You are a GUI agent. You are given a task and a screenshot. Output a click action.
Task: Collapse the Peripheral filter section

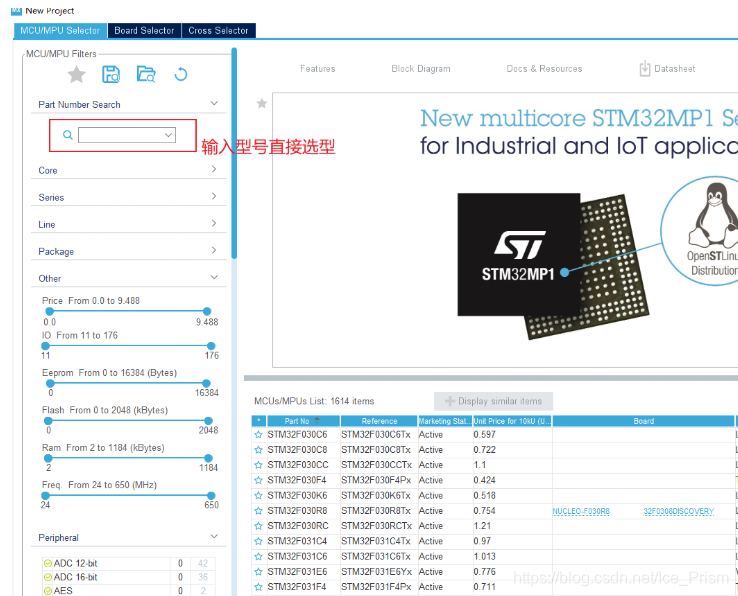(214, 536)
